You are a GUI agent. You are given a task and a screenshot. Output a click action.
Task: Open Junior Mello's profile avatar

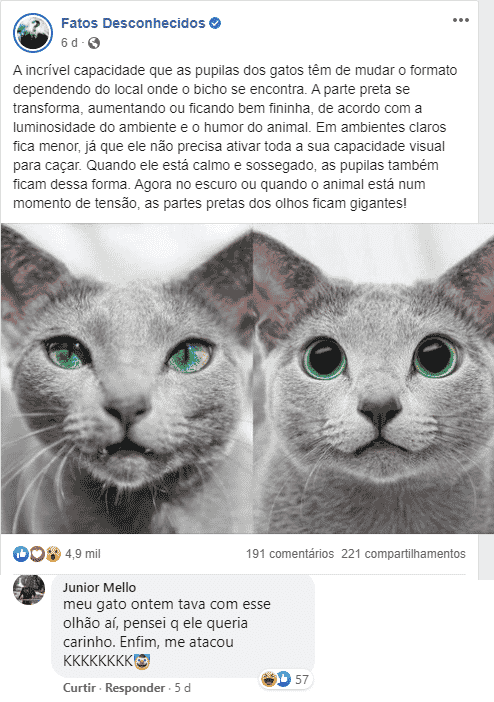pyautogui.click(x=29, y=590)
